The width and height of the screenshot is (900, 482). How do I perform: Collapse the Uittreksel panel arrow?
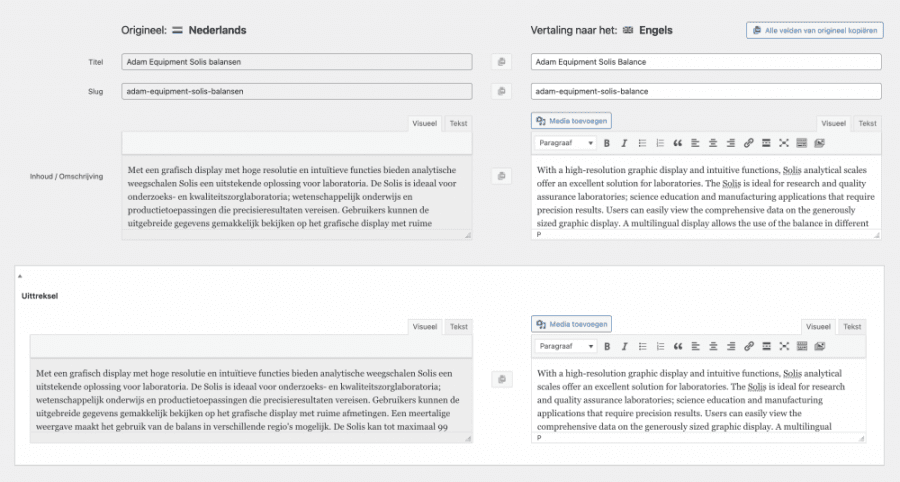[20, 276]
